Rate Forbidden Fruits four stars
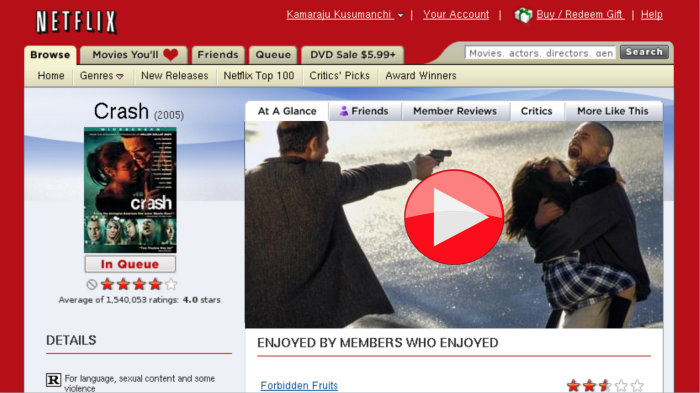Image resolution: width=700 pixels, height=393 pixels. click(621, 385)
